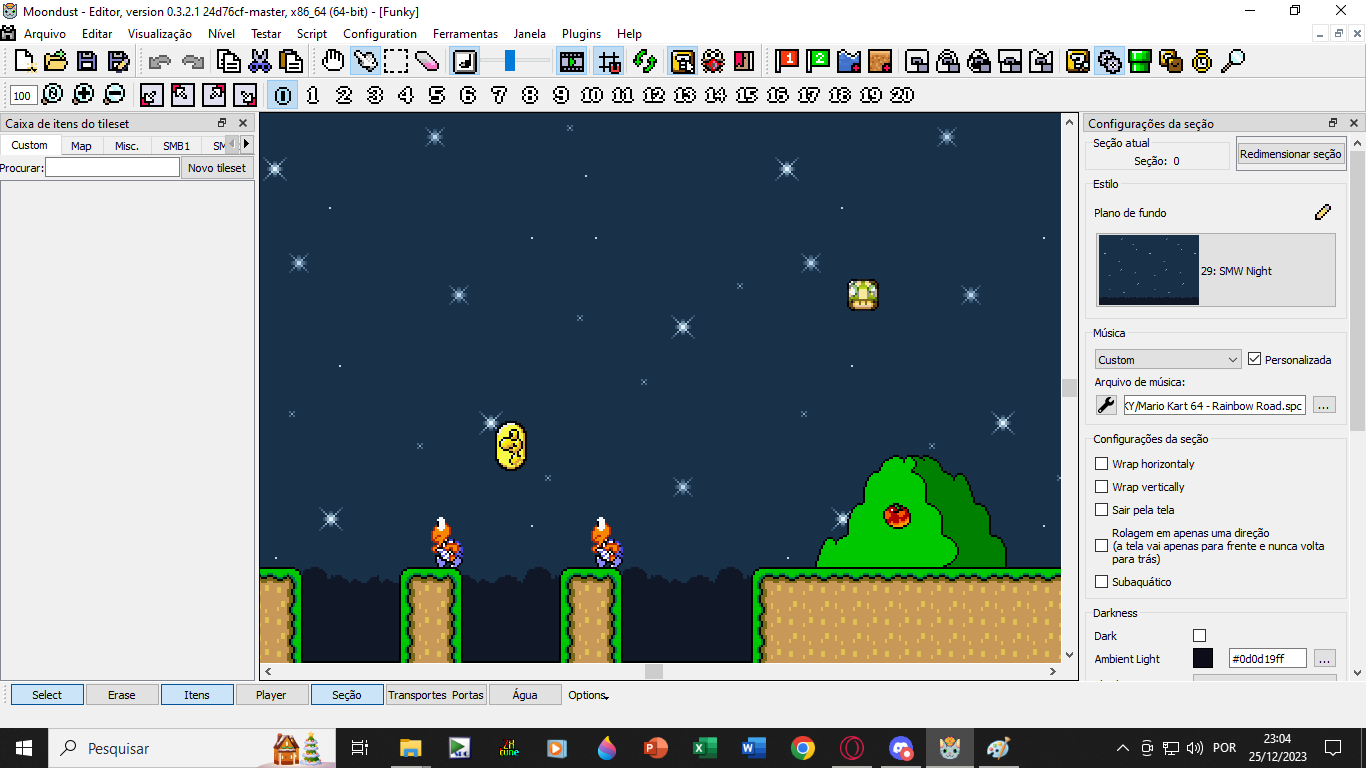Open Excel from the Windows taskbar
This screenshot has width=1366, height=768.
(705, 748)
